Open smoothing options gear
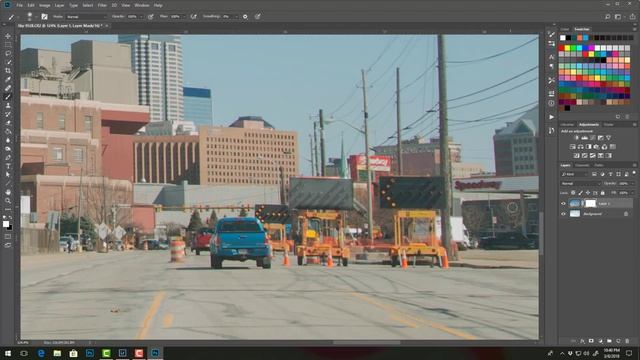 [245, 17]
